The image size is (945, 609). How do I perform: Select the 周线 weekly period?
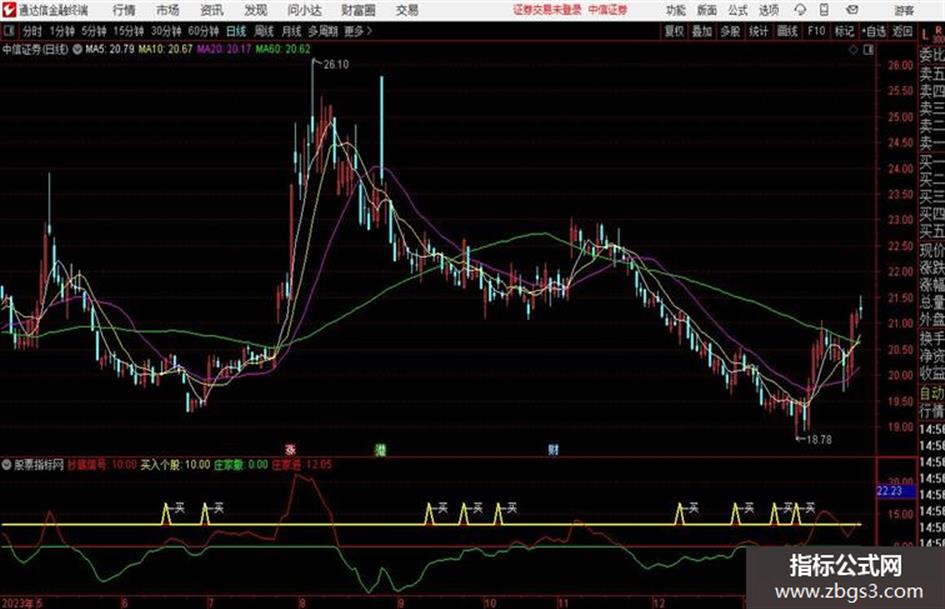pos(264,31)
